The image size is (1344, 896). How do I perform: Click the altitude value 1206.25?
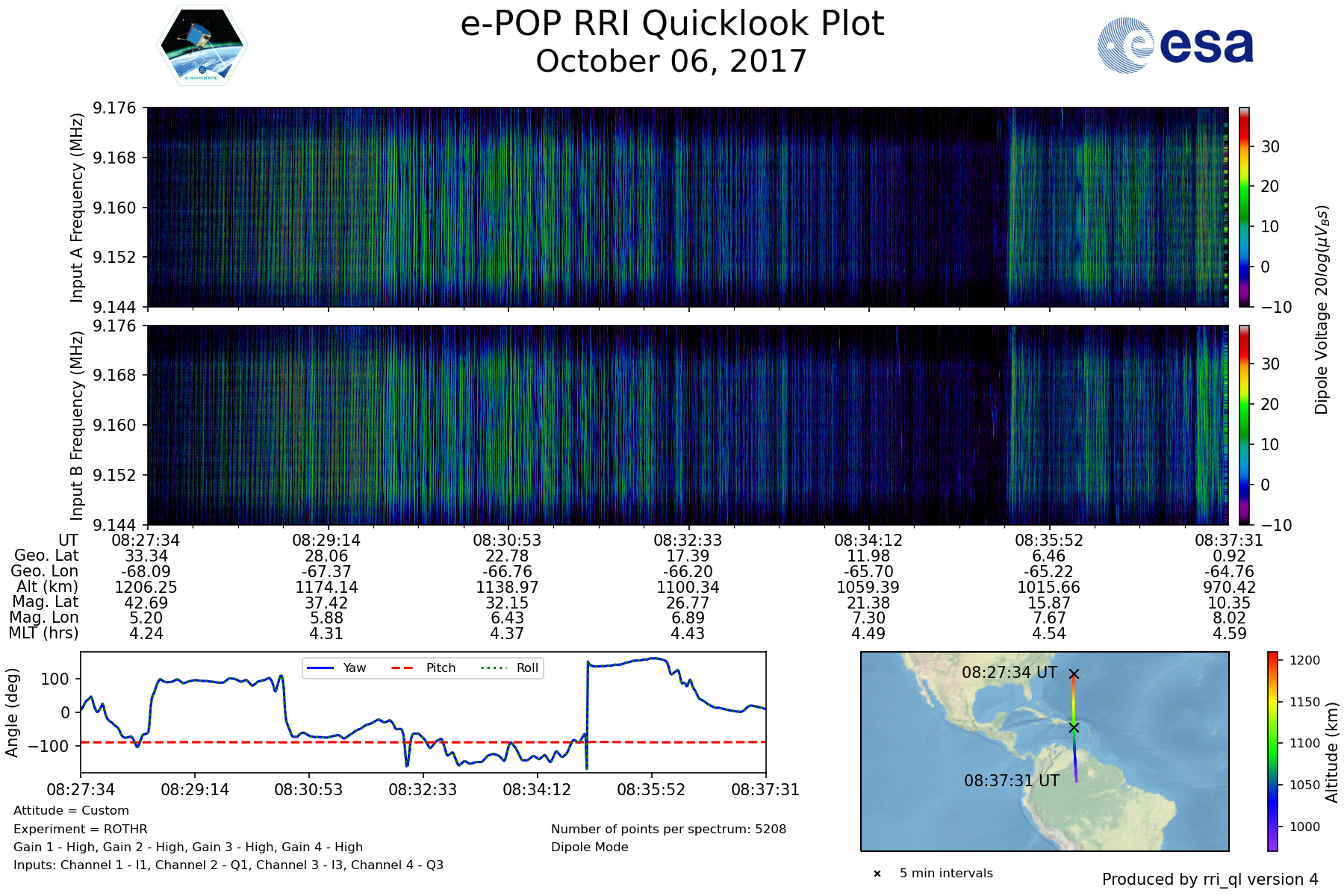coord(146,588)
